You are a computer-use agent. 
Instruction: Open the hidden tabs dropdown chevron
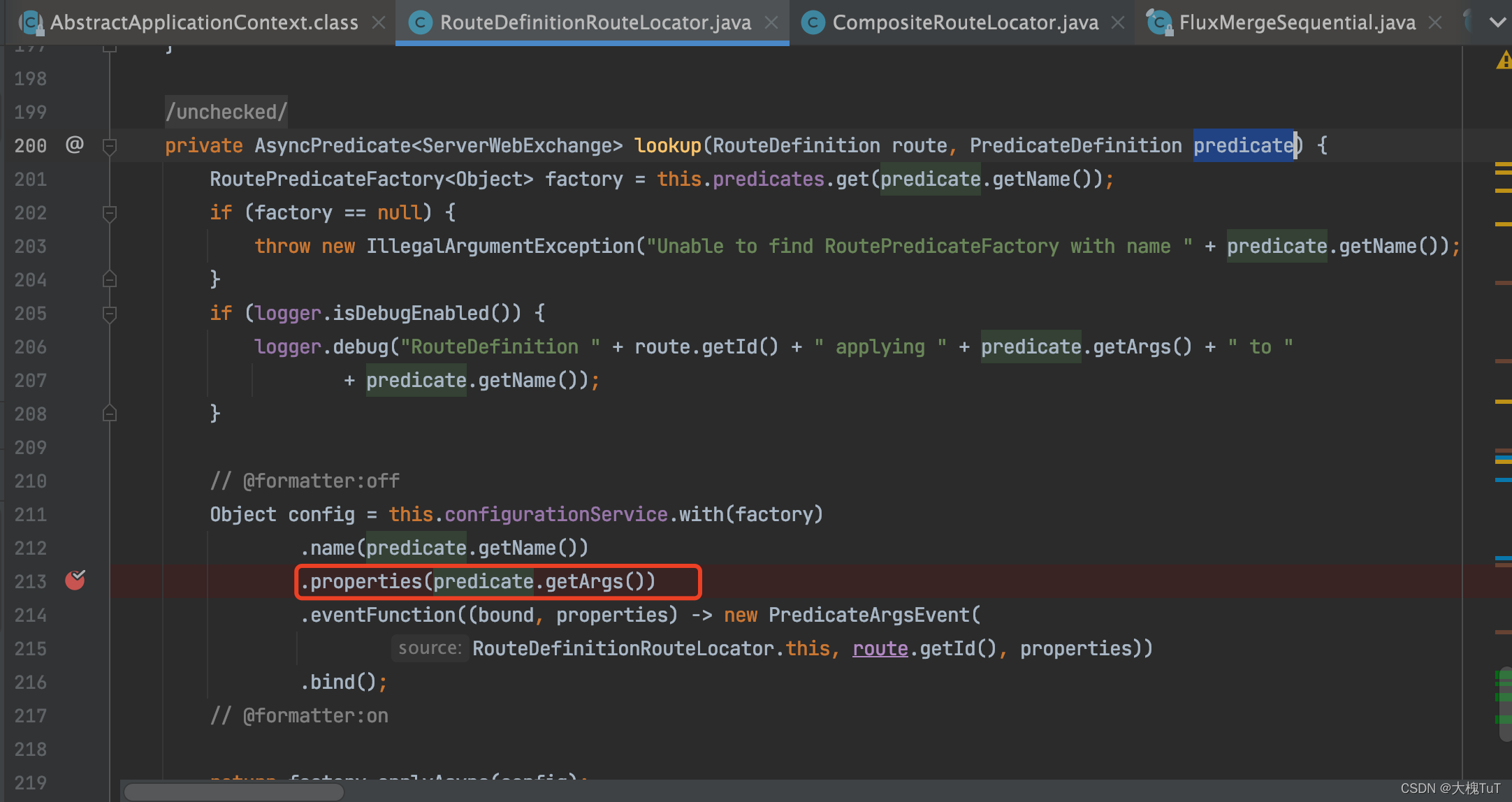(1497, 22)
